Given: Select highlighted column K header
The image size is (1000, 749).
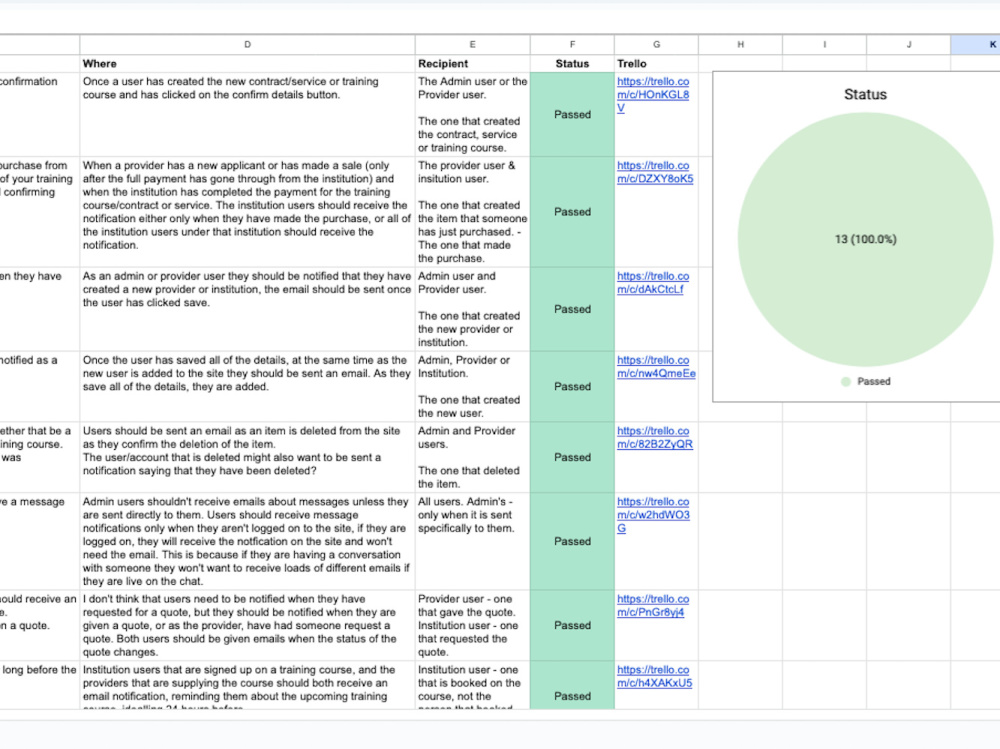Looking at the screenshot, I should [x=976, y=45].
